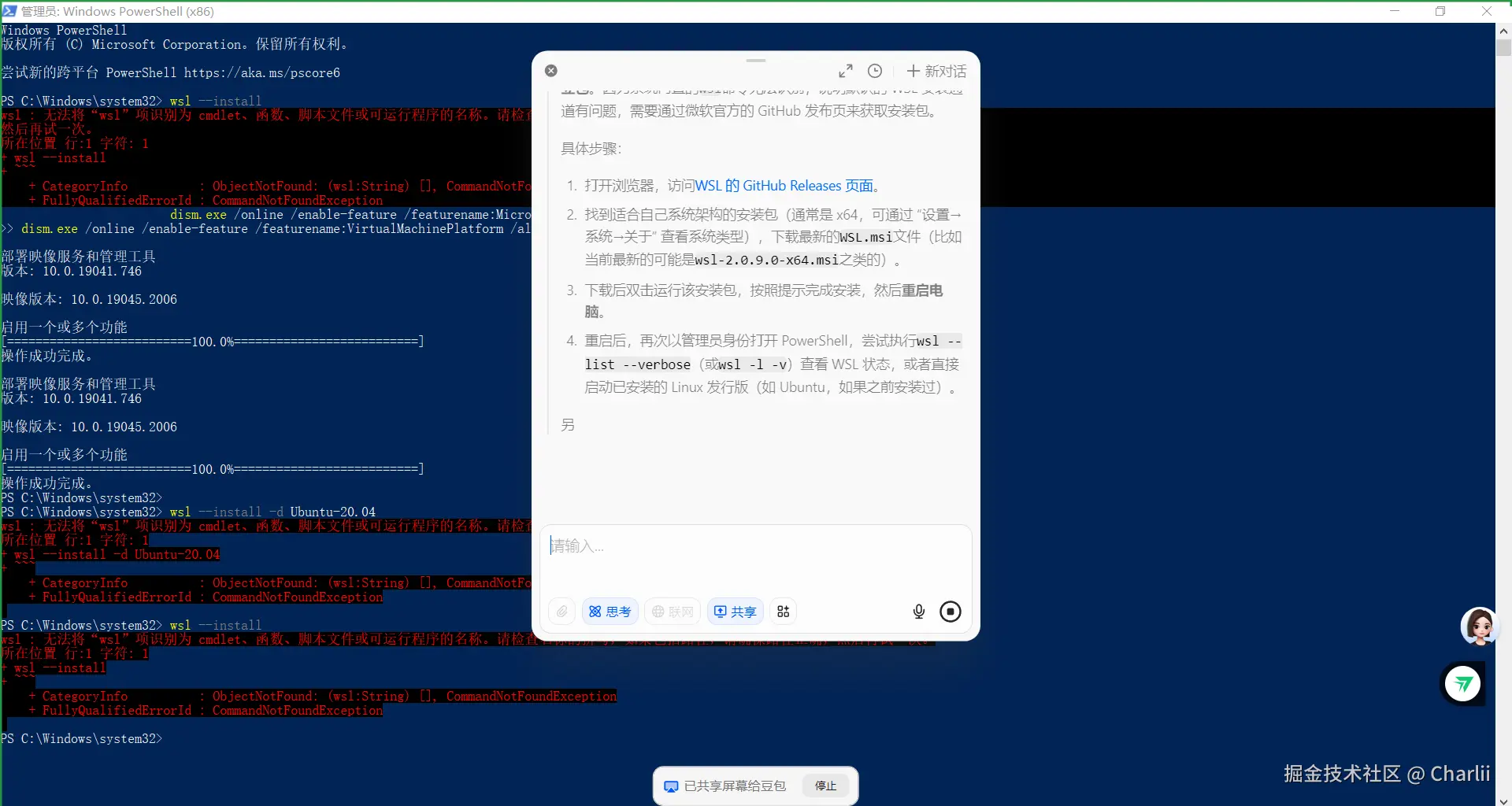1512x806 pixels.
Task: Click the PowerShell title bar icon
Action: 9,11
